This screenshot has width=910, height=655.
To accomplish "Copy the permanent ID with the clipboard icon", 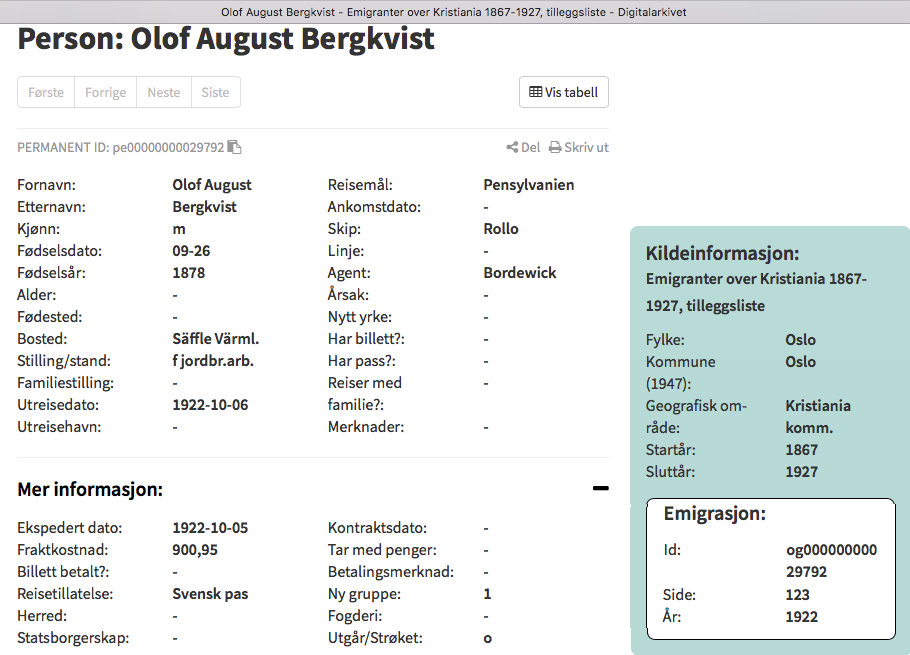I will point(235,147).
